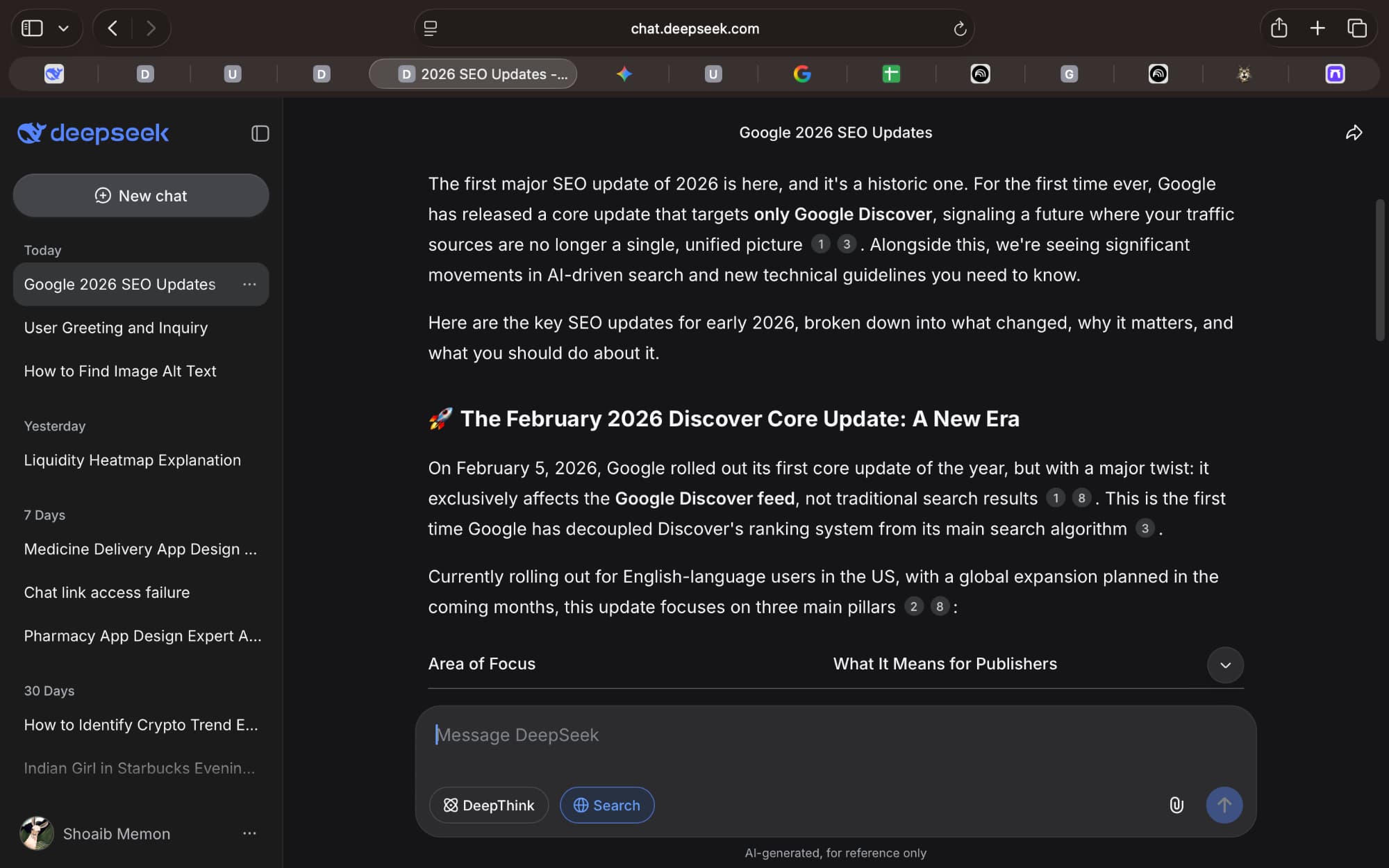Toggle the Safari sidebar button
The width and height of the screenshot is (1389, 868).
(33, 28)
